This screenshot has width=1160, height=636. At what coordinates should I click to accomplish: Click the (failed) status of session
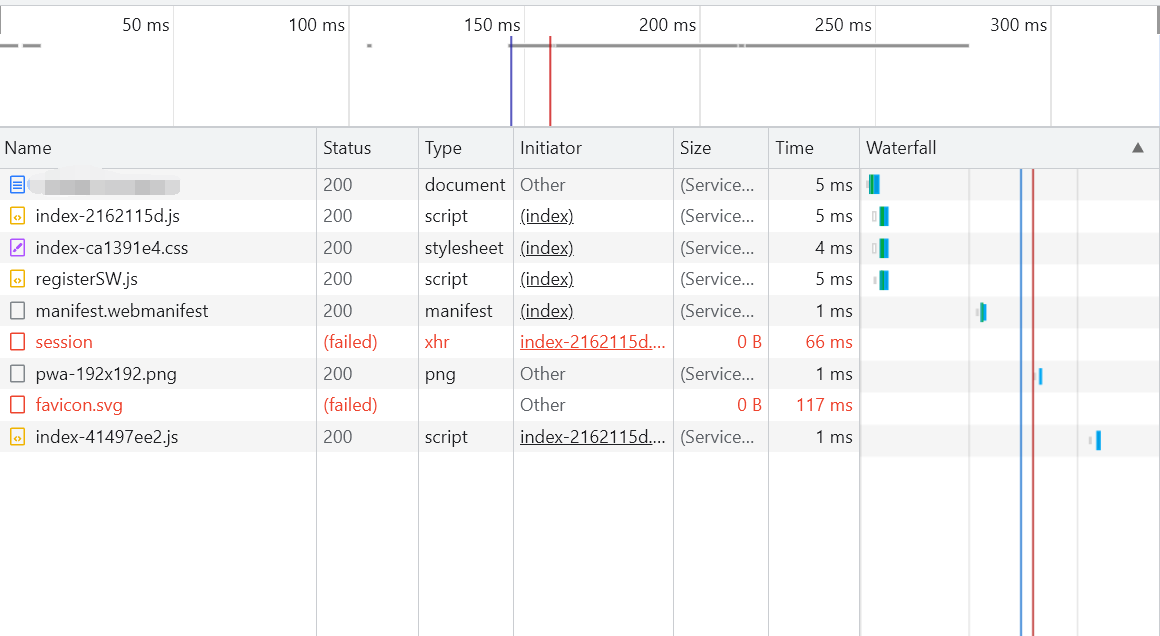tap(351, 342)
